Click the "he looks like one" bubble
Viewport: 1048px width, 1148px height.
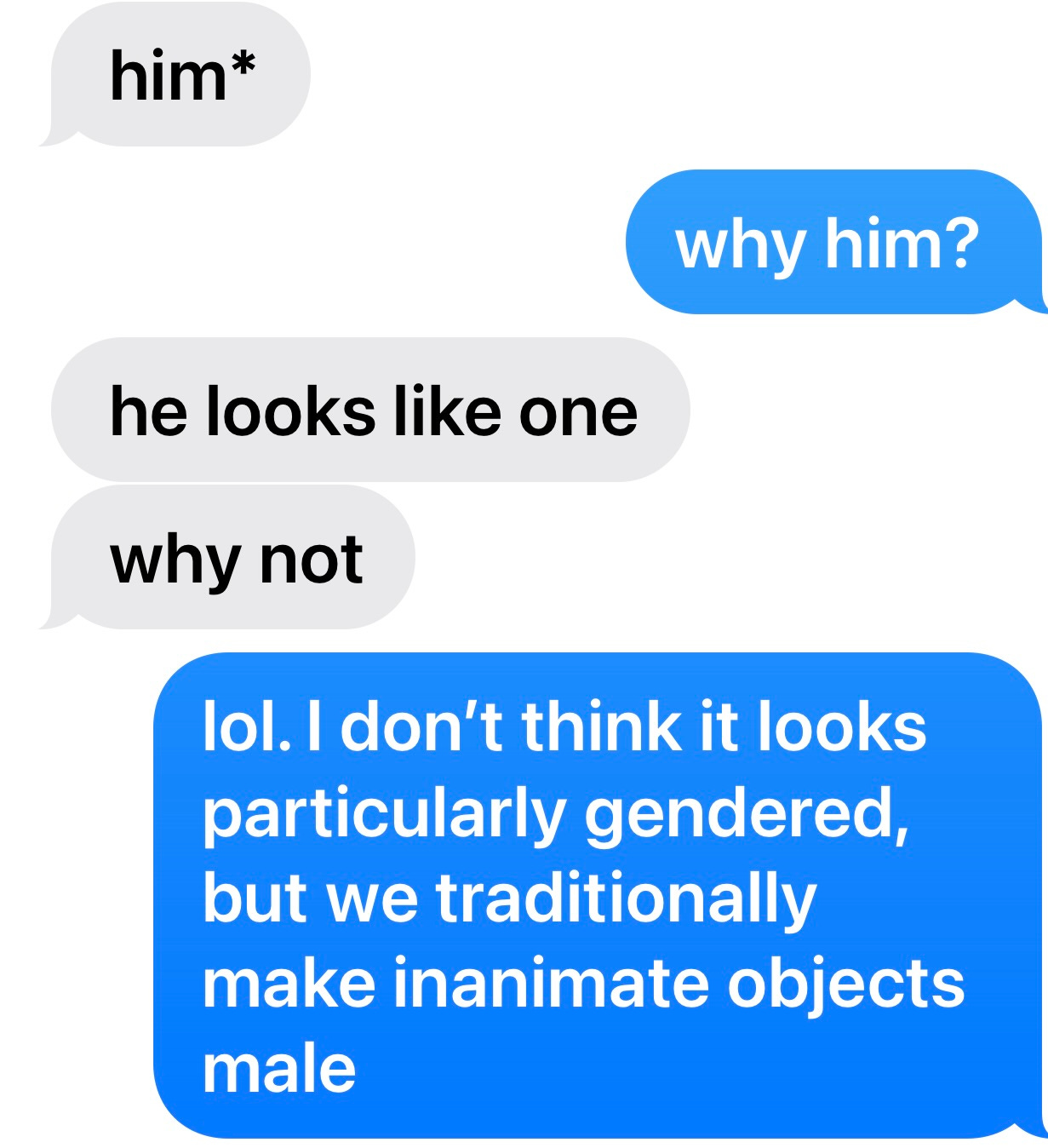[370, 410]
